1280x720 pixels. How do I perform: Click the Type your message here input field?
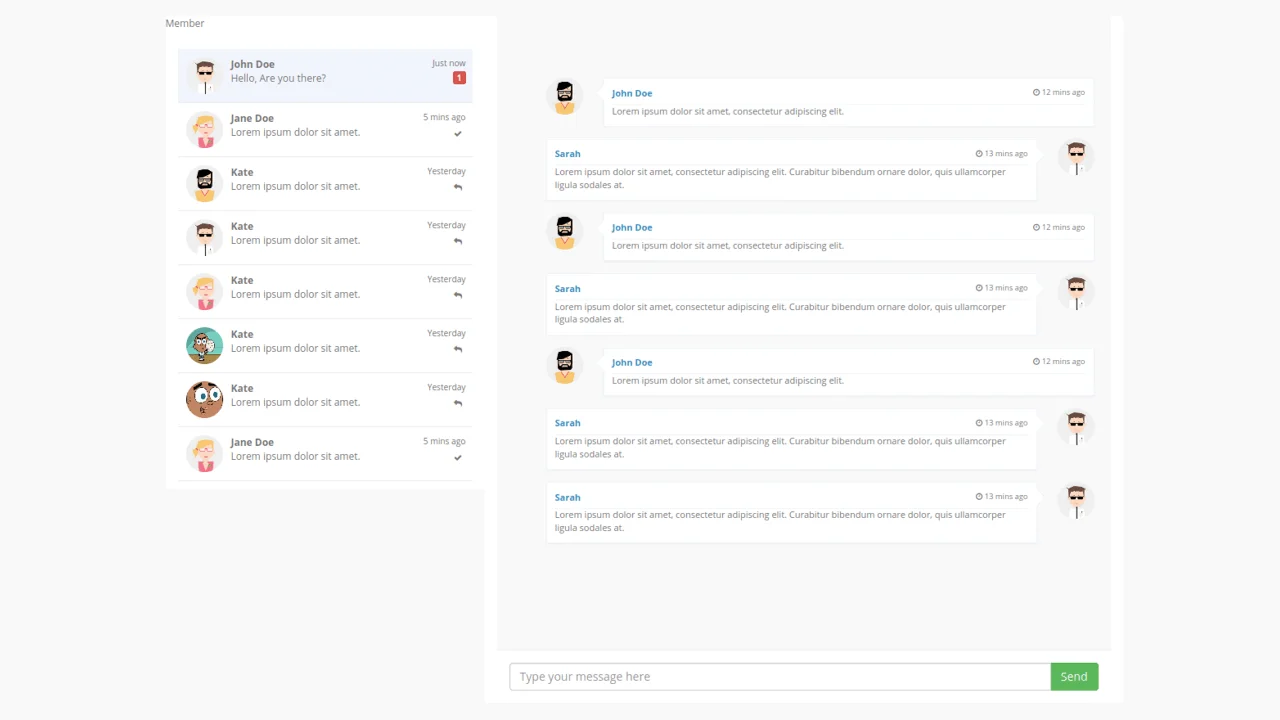(780, 676)
